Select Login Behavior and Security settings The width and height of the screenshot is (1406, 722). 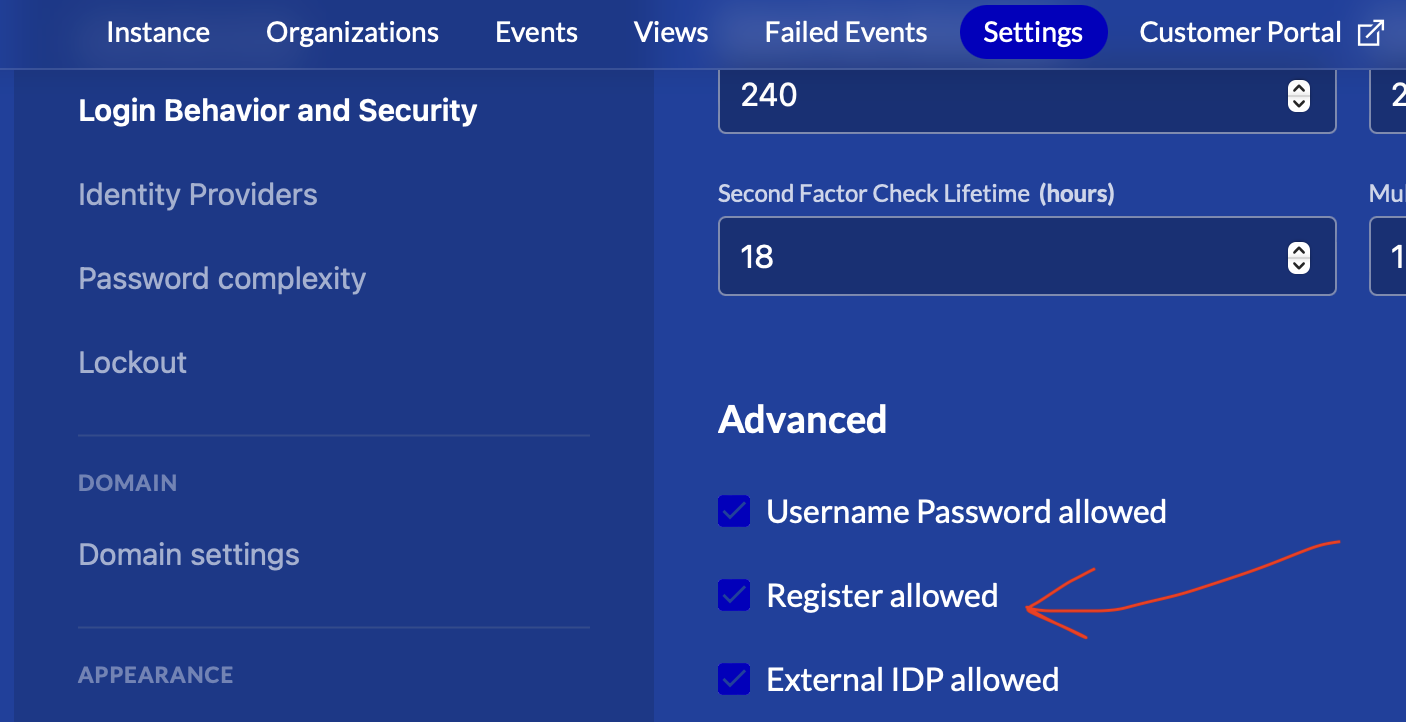(x=278, y=110)
